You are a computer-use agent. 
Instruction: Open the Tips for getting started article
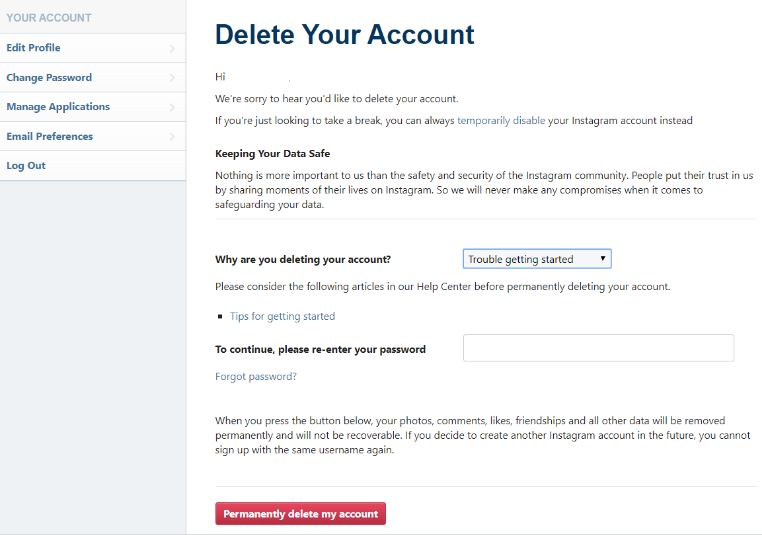click(282, 316)
